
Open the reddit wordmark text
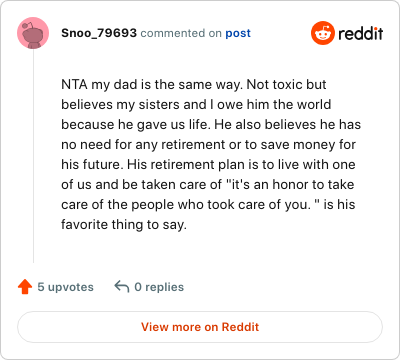pyautogui.click(x=361, y=33)
